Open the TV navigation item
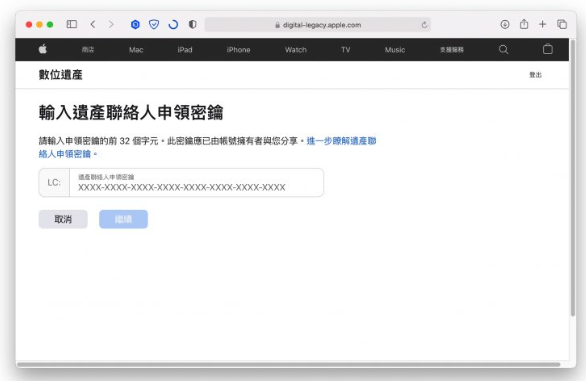The width and height of the screenshot is (586, 381). pyautogui.click(x=346, y=50)
